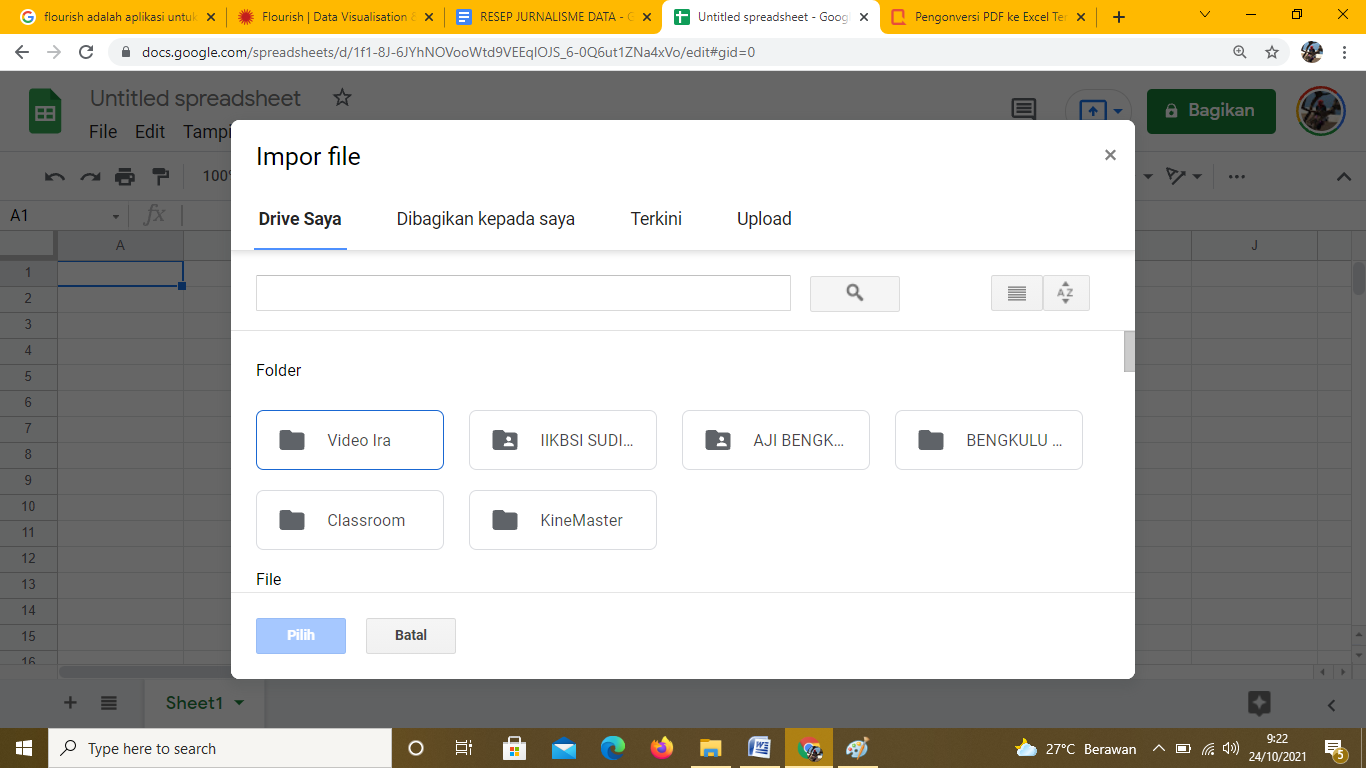Add a new sheet with plus icon

(70, 703)
